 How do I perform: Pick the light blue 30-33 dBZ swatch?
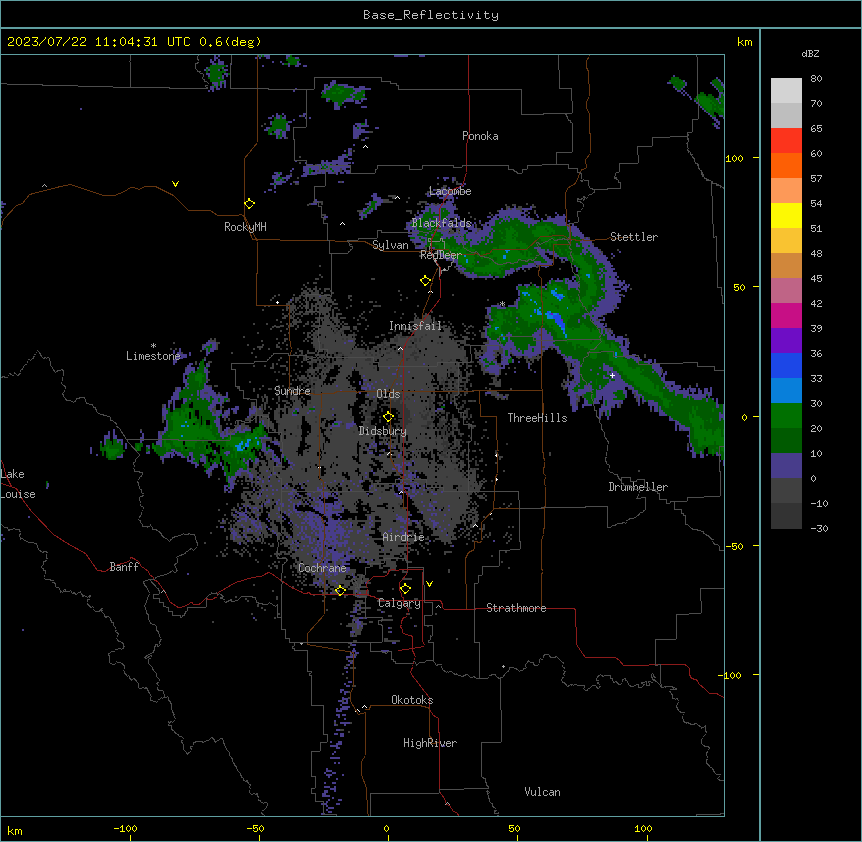tap(786, 391)
